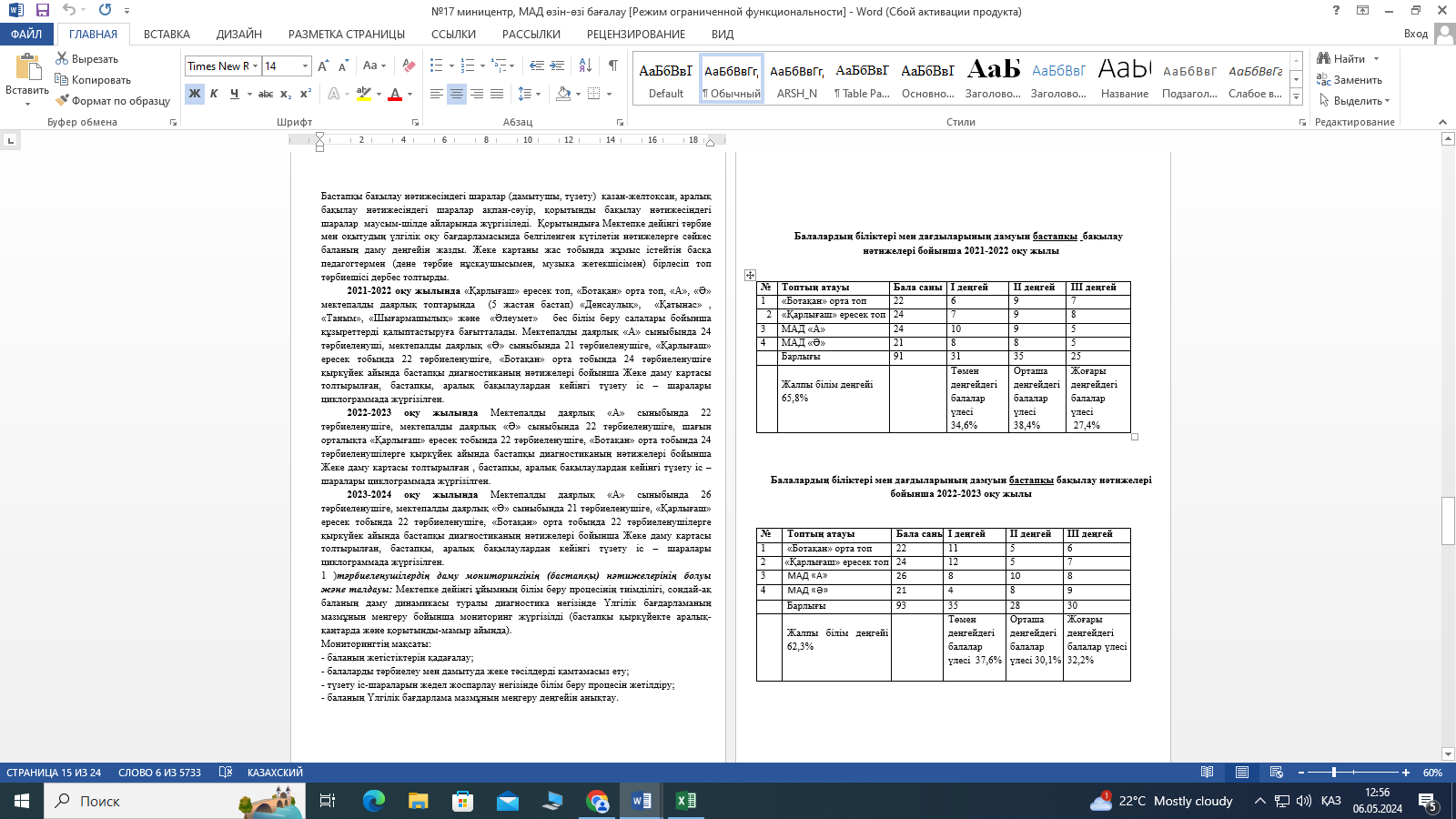Clear all formatting with eraser icon
The height and width of the screenshot is (819, 1456).
coord(409,66)
